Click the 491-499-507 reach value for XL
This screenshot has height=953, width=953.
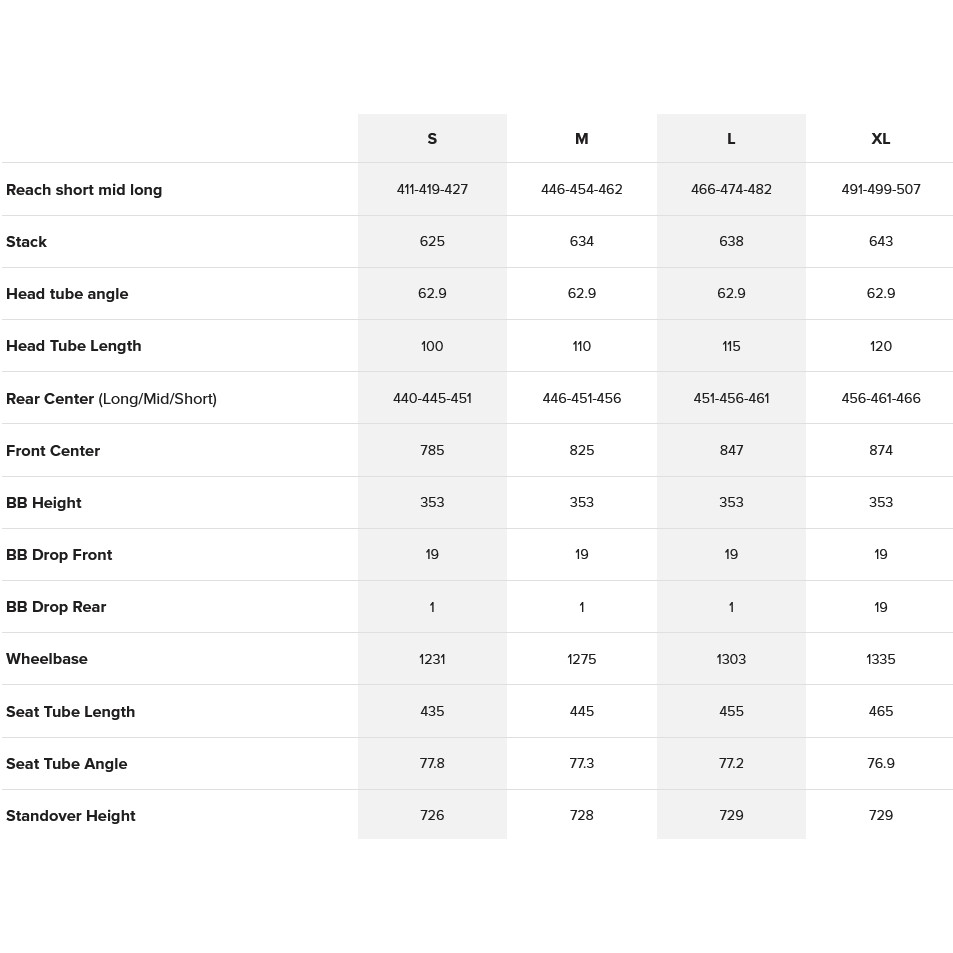881,189
